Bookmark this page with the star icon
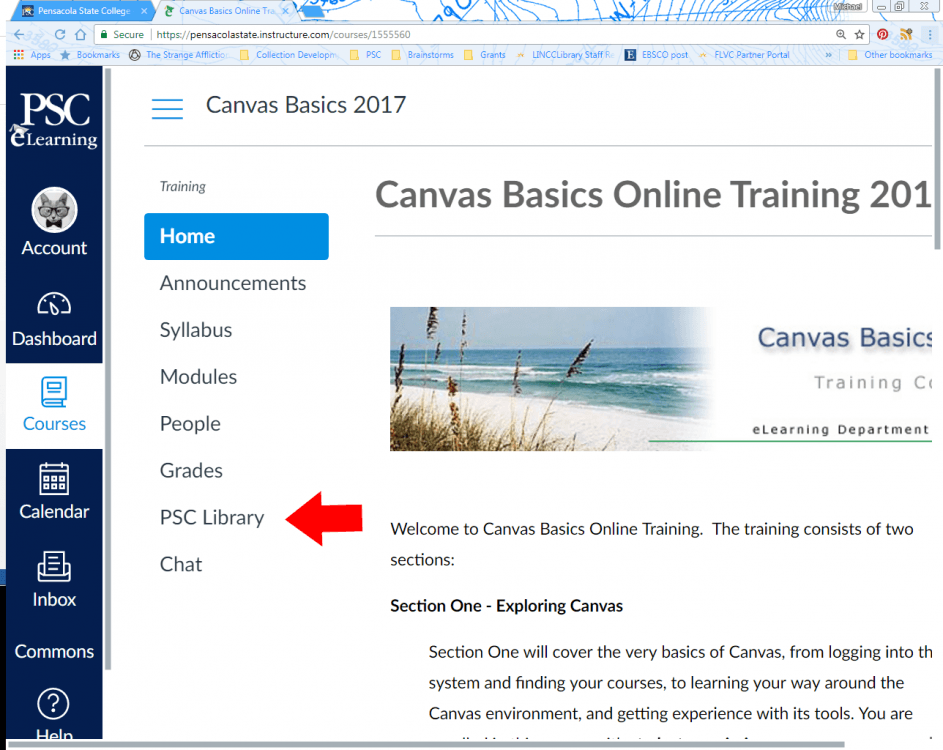Screen dimensions: 943x750 859,34
